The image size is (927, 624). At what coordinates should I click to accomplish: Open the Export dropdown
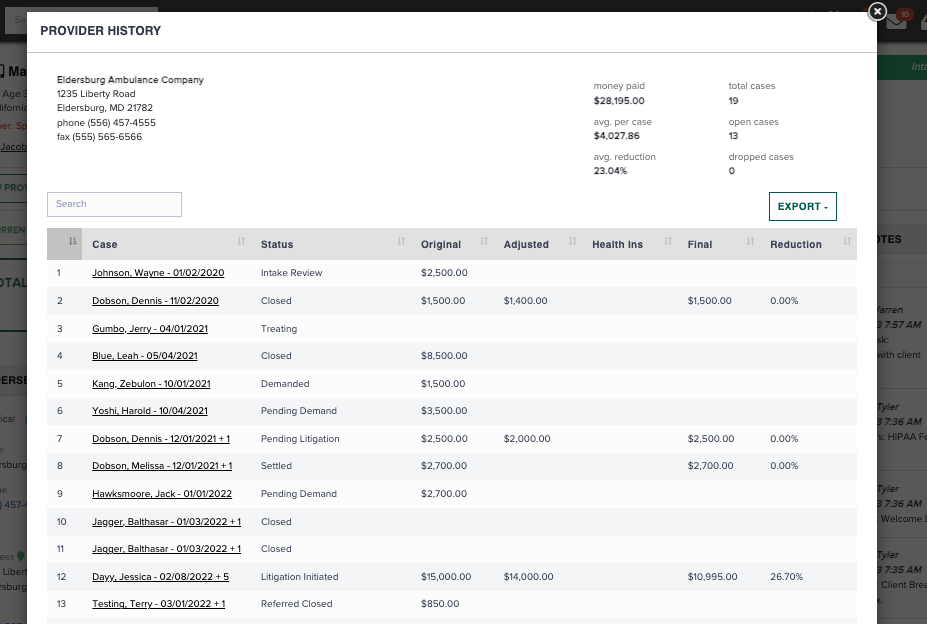pos(803,206)
